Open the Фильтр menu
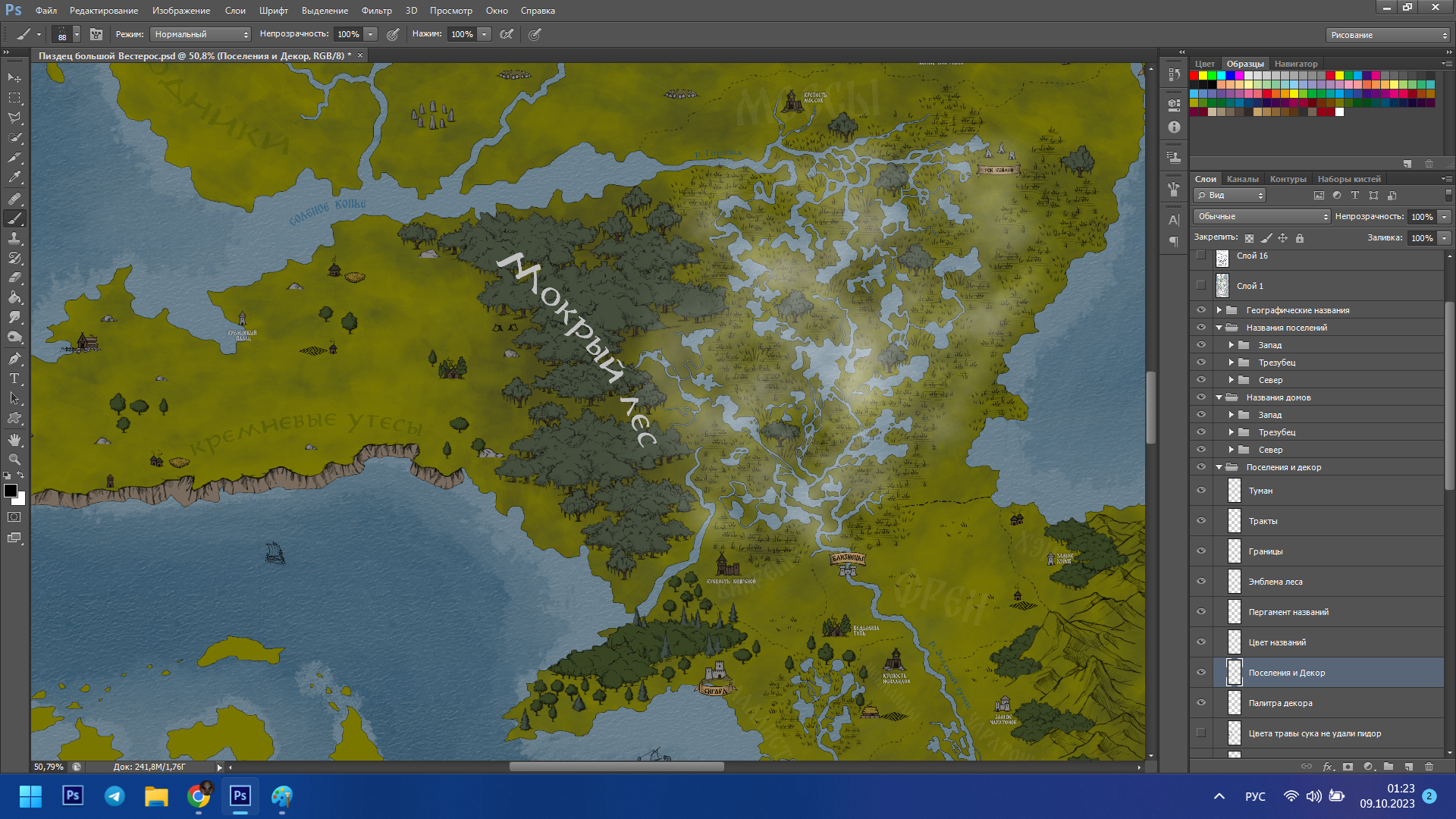This screenshot has width=1456, height=819. (376, 11)
